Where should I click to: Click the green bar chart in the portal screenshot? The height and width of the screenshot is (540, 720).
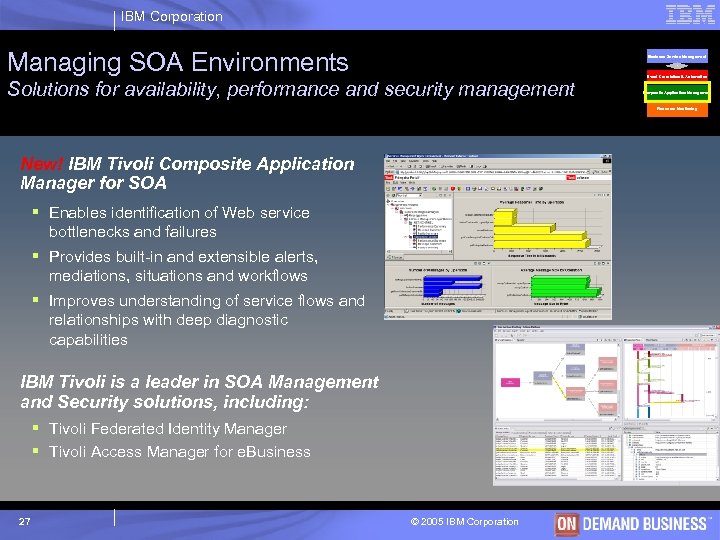pyautogui.click(x=566, y=287)
